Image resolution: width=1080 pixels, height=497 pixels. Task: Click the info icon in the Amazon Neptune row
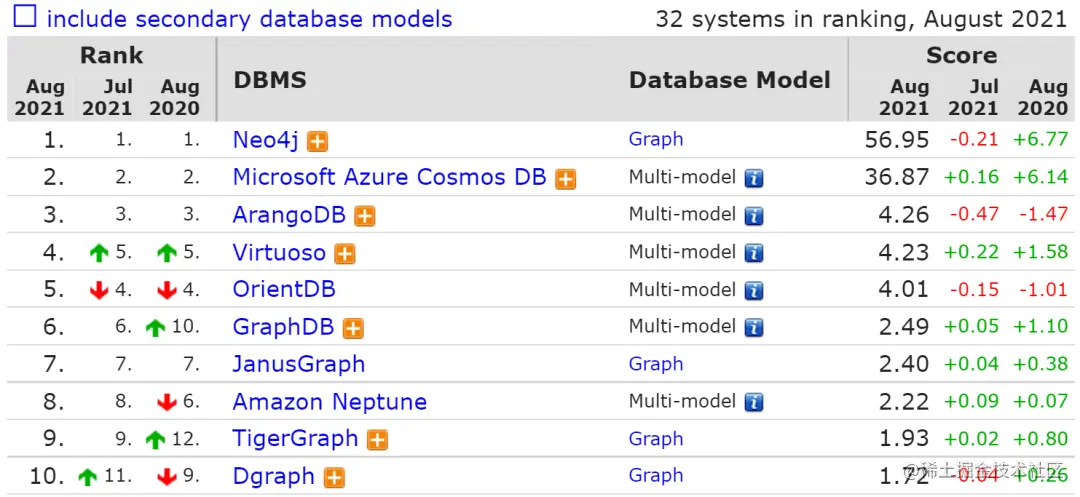tap(754, 403)
